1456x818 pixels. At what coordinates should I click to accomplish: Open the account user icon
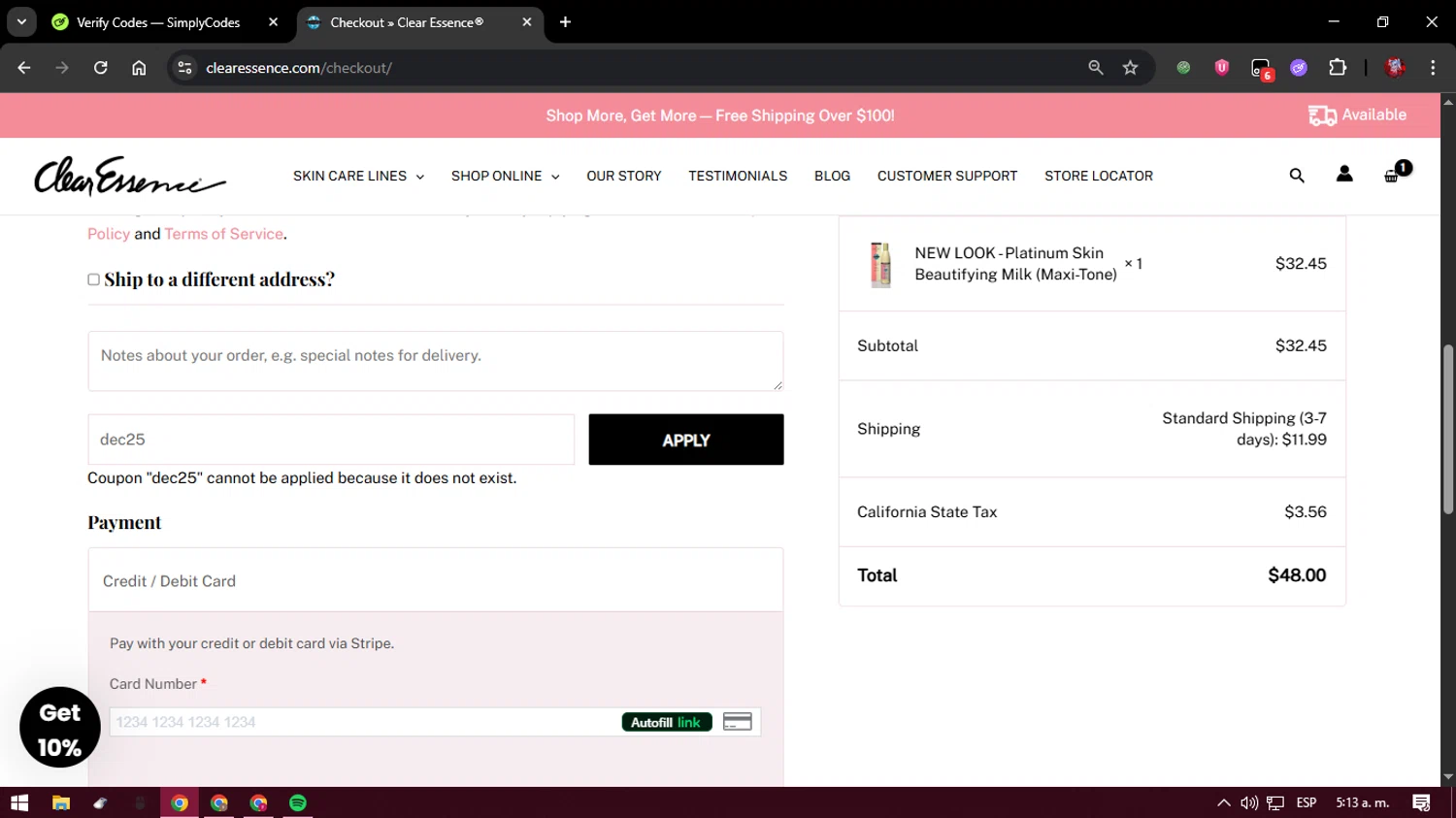pyautogui.click(x=1344, y=175)
